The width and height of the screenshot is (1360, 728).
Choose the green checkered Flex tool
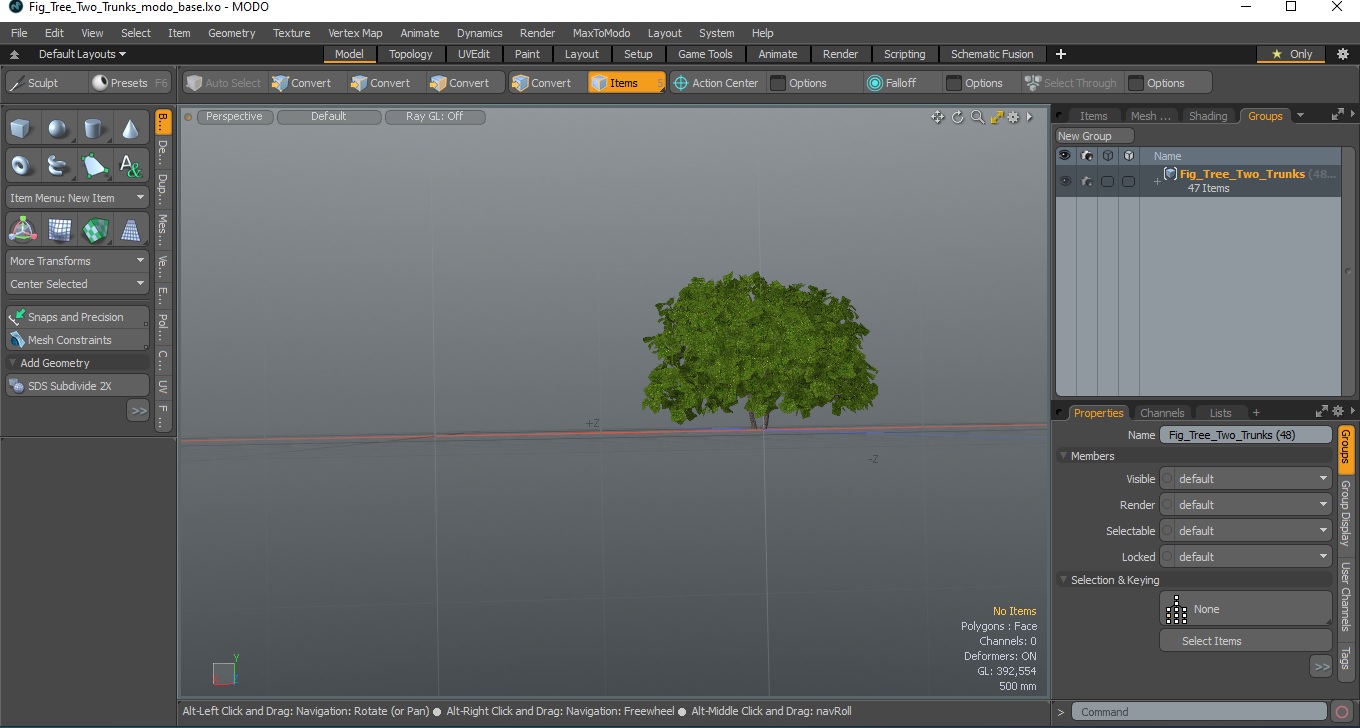pyautogui.click(x=94, y=230)
